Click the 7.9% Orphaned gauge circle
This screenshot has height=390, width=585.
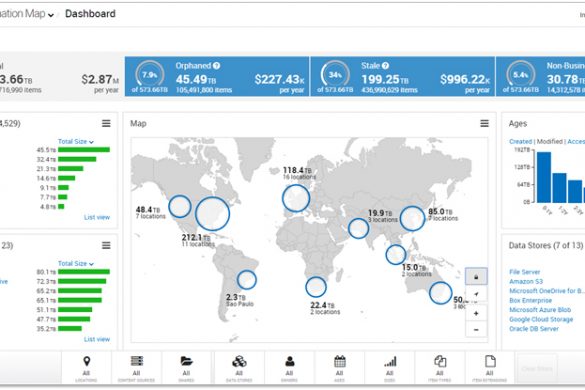pos(150,74)
